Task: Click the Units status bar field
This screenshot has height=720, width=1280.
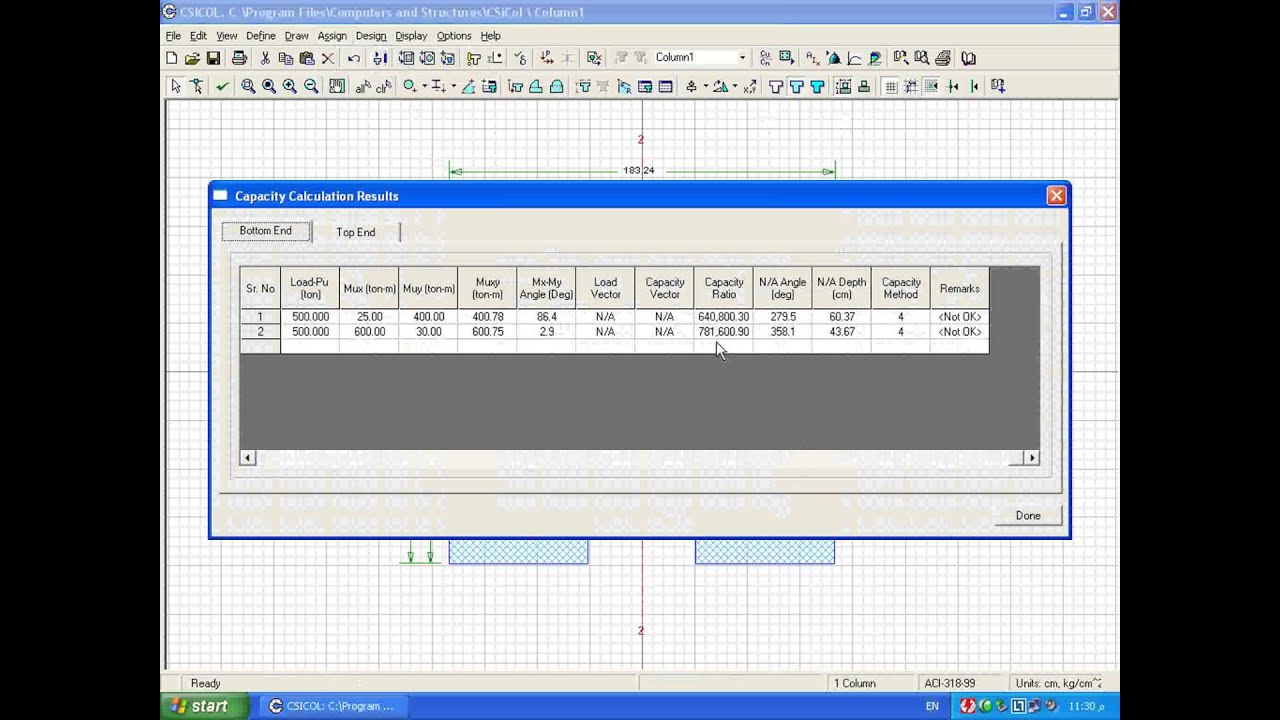Action: tap(1060, 683)
